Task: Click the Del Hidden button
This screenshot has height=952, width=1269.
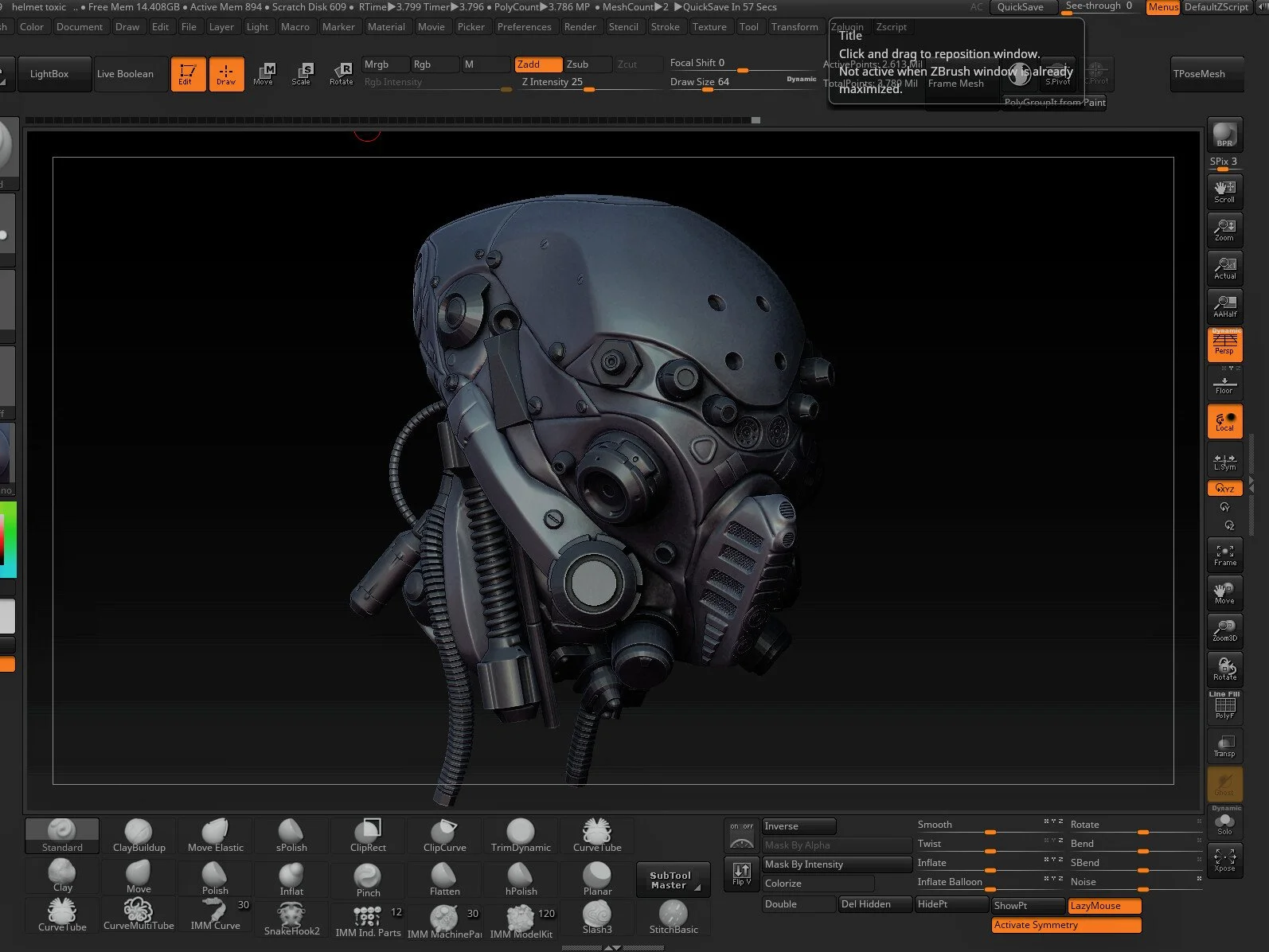Action: click(875, 904)
